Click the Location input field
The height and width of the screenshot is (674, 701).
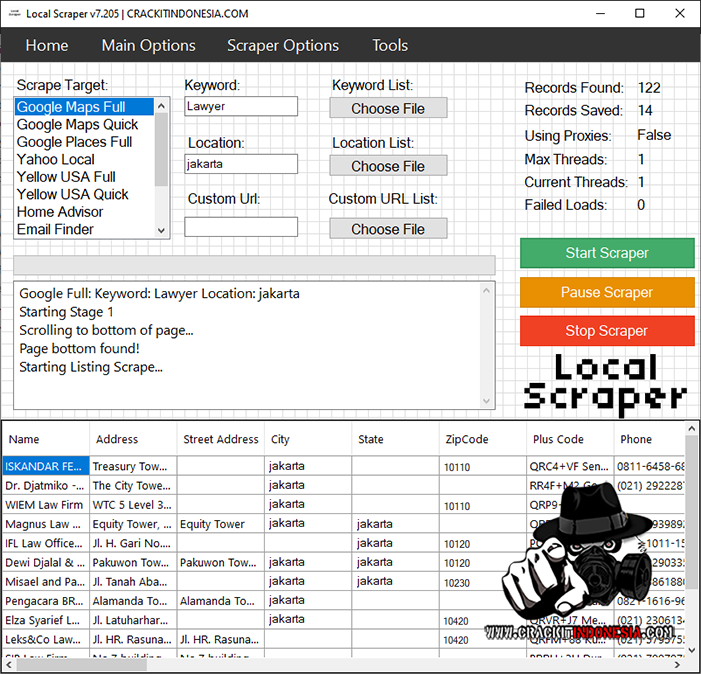pos(241,164)
